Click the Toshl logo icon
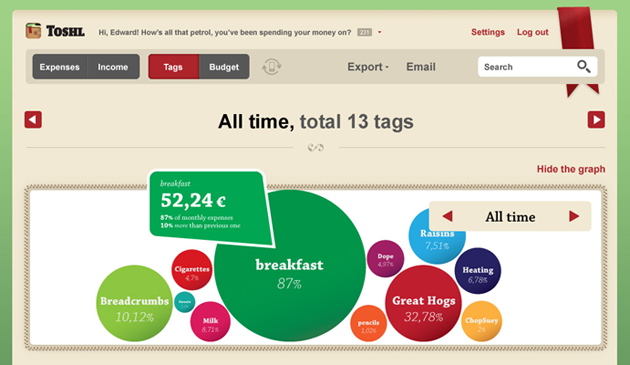Image resolution: width=630 pixels, height=365 pixels. point(33,31)
